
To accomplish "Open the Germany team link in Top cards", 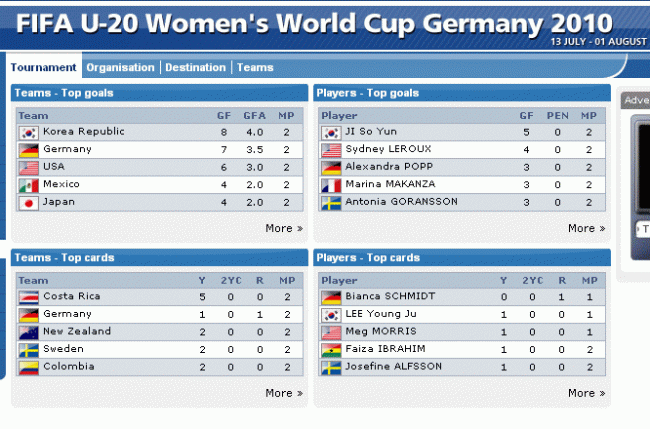I will [68, 314].
